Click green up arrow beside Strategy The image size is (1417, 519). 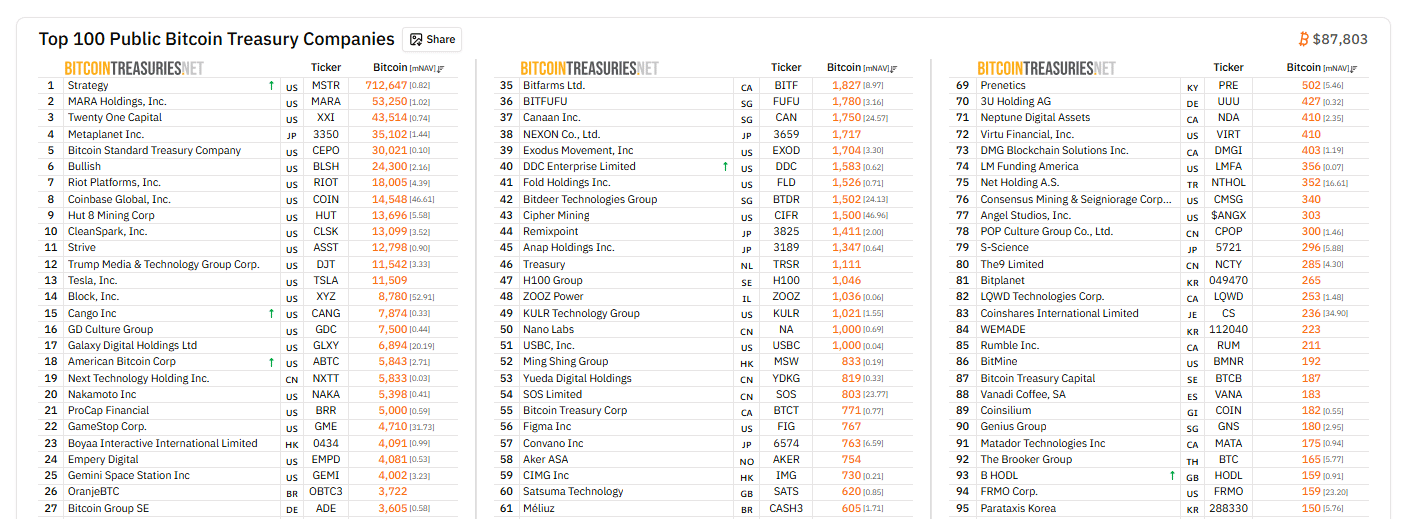tap(271, 86)
